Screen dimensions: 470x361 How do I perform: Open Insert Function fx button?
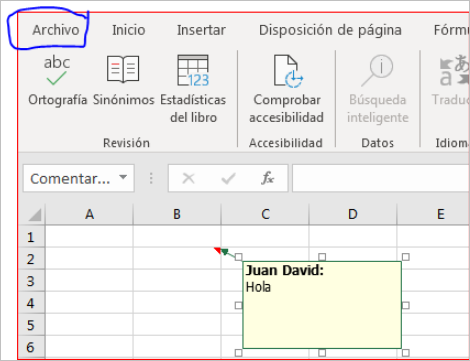coord(267,178)
